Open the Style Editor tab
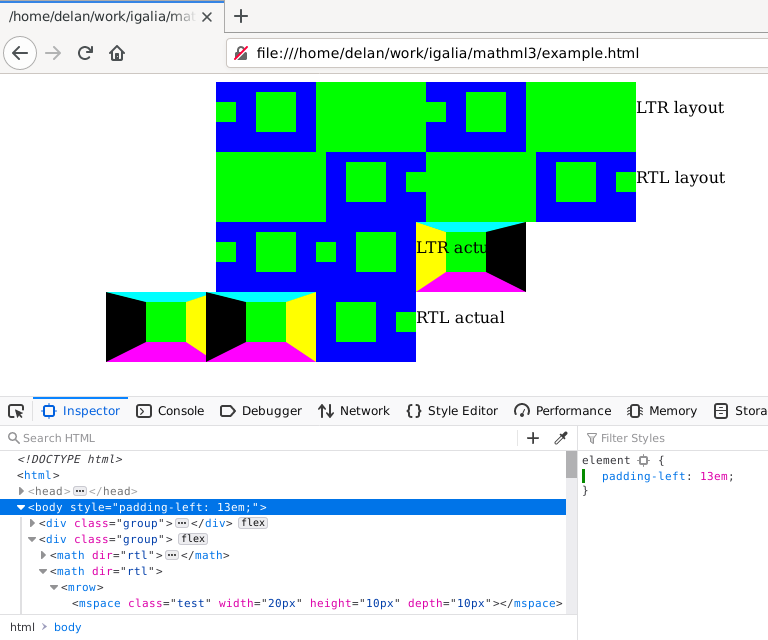This screenshot has width=768, height=640. pos(452,411)
